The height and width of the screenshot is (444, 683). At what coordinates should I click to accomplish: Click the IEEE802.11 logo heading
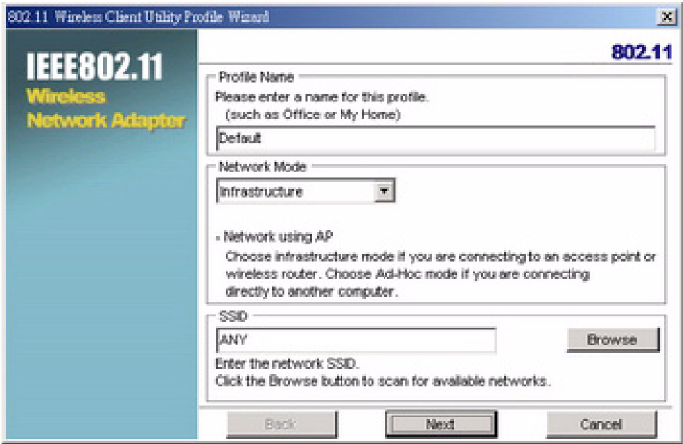click(x=94, y=66)
